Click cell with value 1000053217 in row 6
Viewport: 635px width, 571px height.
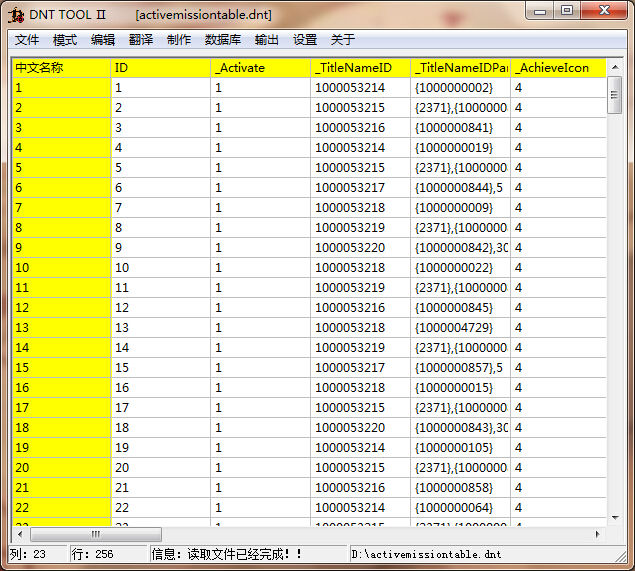[x=360, y=188]
